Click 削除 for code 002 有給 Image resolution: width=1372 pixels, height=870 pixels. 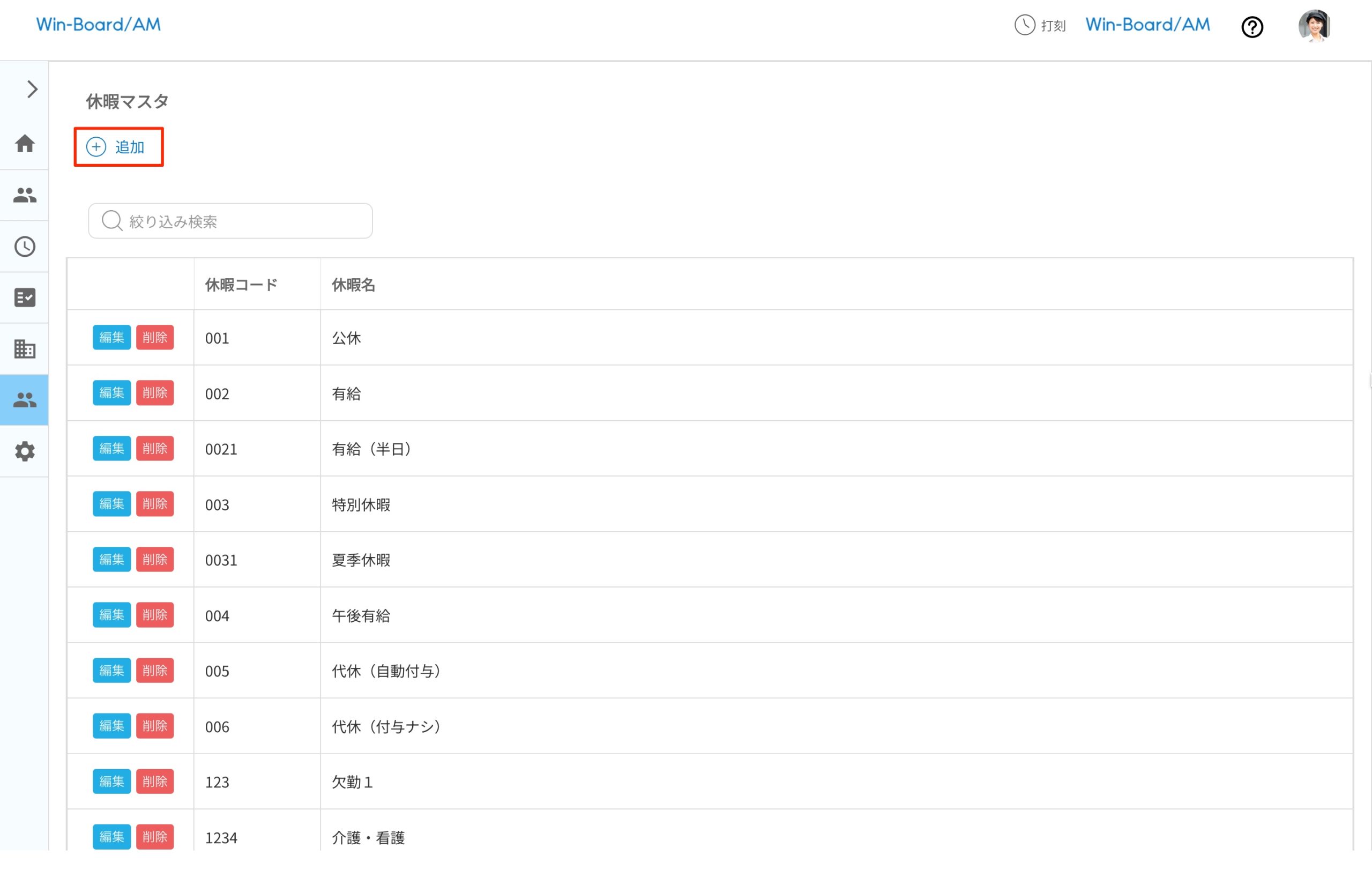coord(155,392)
